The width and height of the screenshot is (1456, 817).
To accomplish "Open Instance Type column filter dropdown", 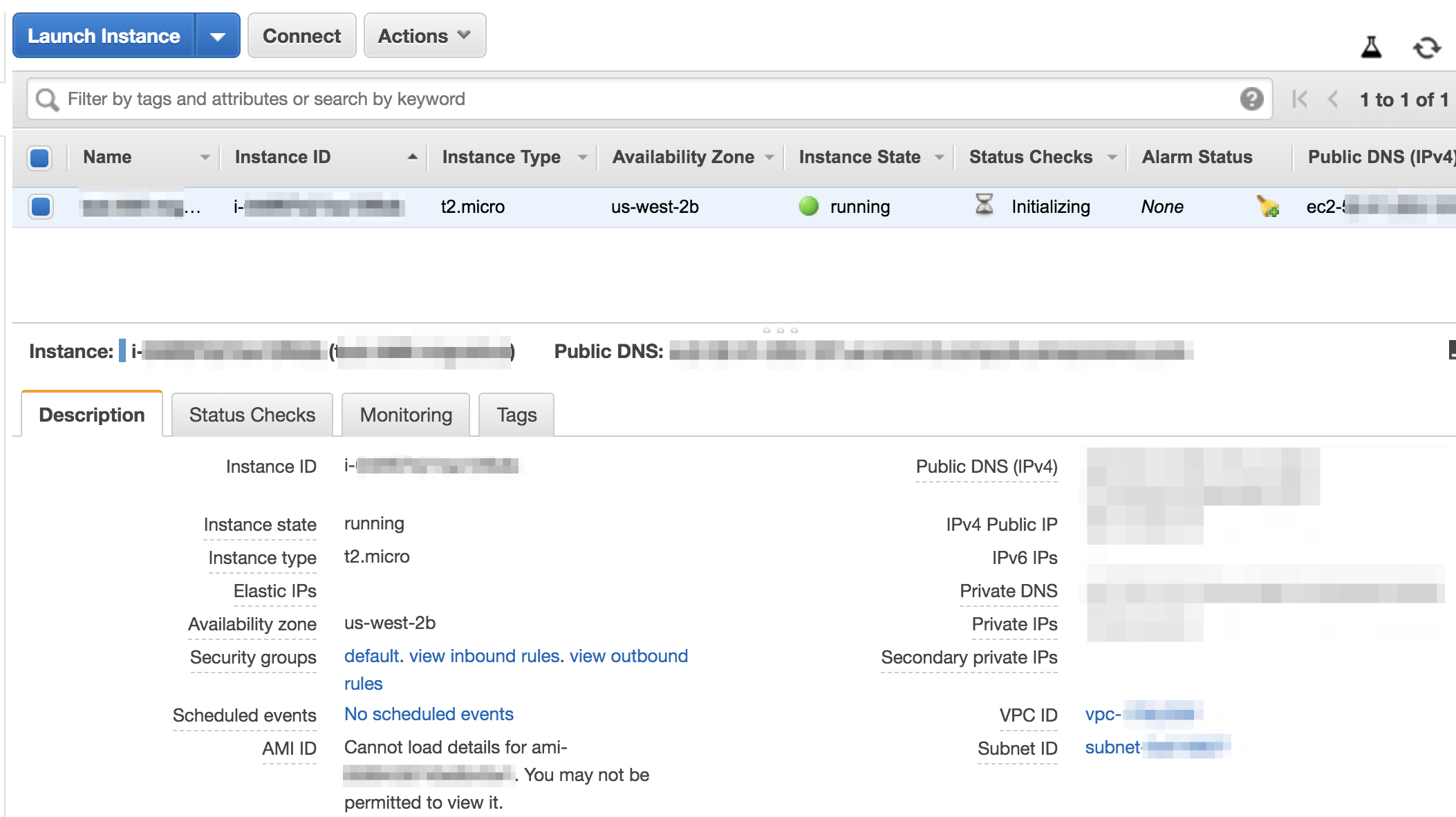I will pyautogui.click(x=582, y=158).
